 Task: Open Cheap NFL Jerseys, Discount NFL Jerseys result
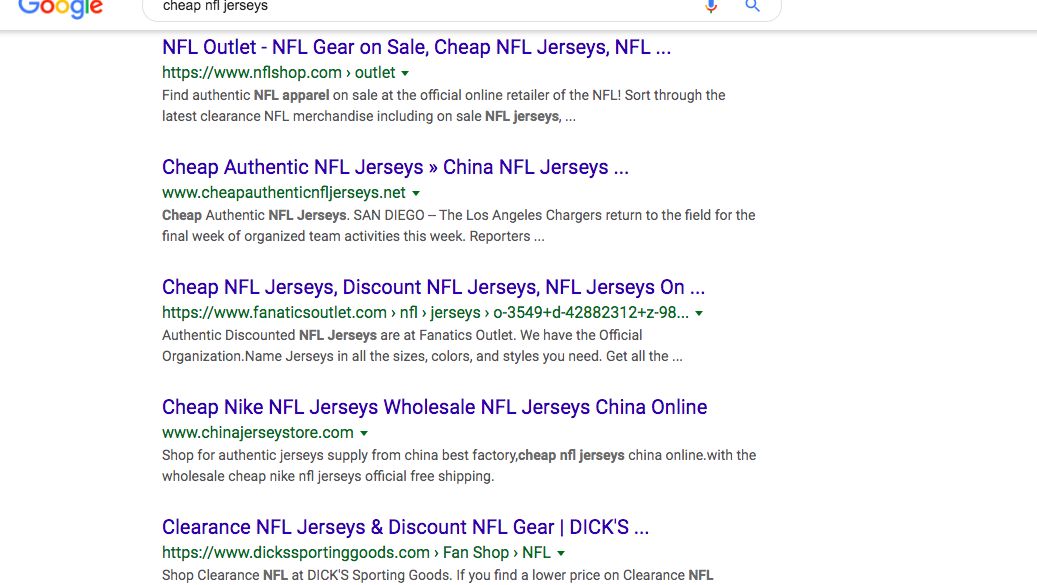click(433, 287)
